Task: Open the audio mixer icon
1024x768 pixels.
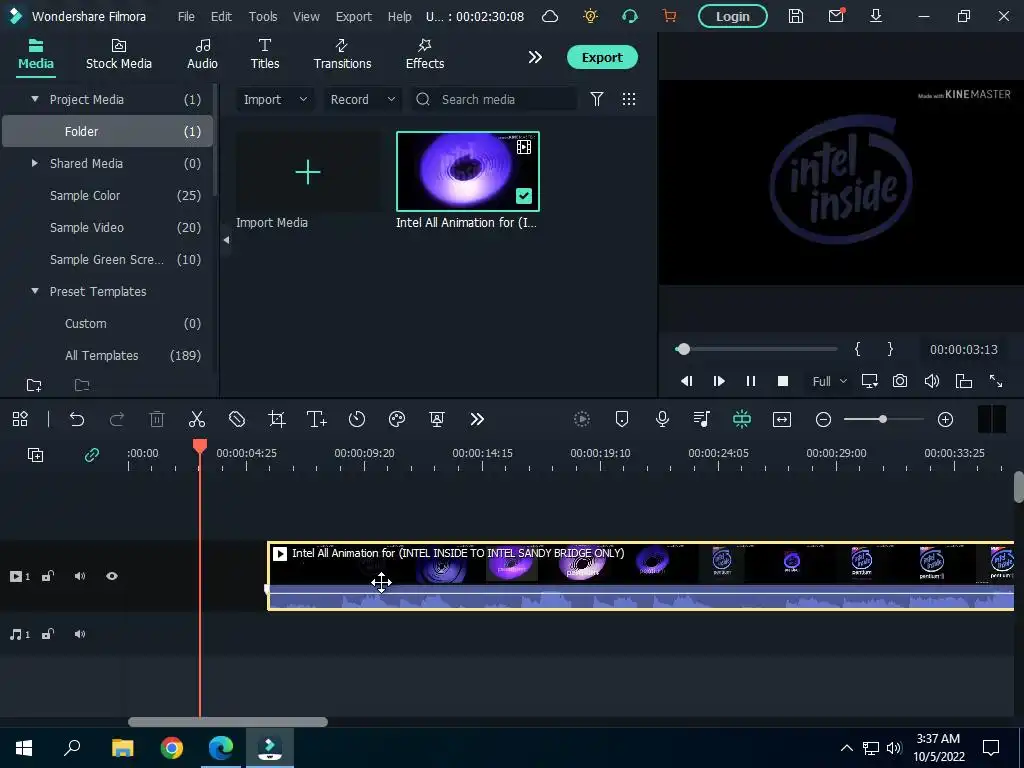Action: coord(701,419)
